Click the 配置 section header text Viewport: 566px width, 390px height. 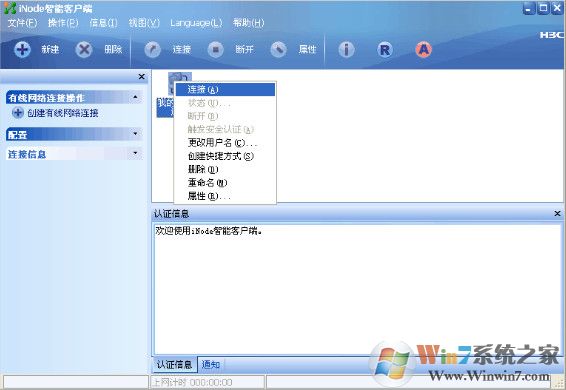17,135
